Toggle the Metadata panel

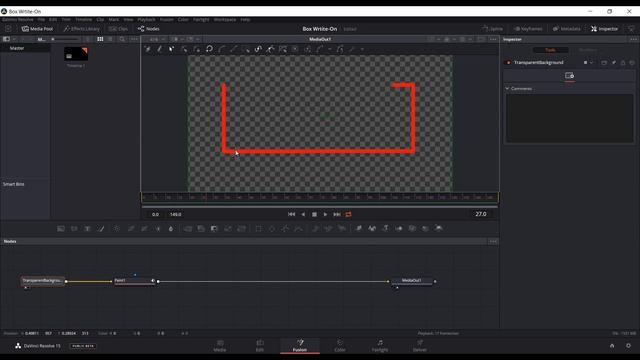(x=567, y=29)
